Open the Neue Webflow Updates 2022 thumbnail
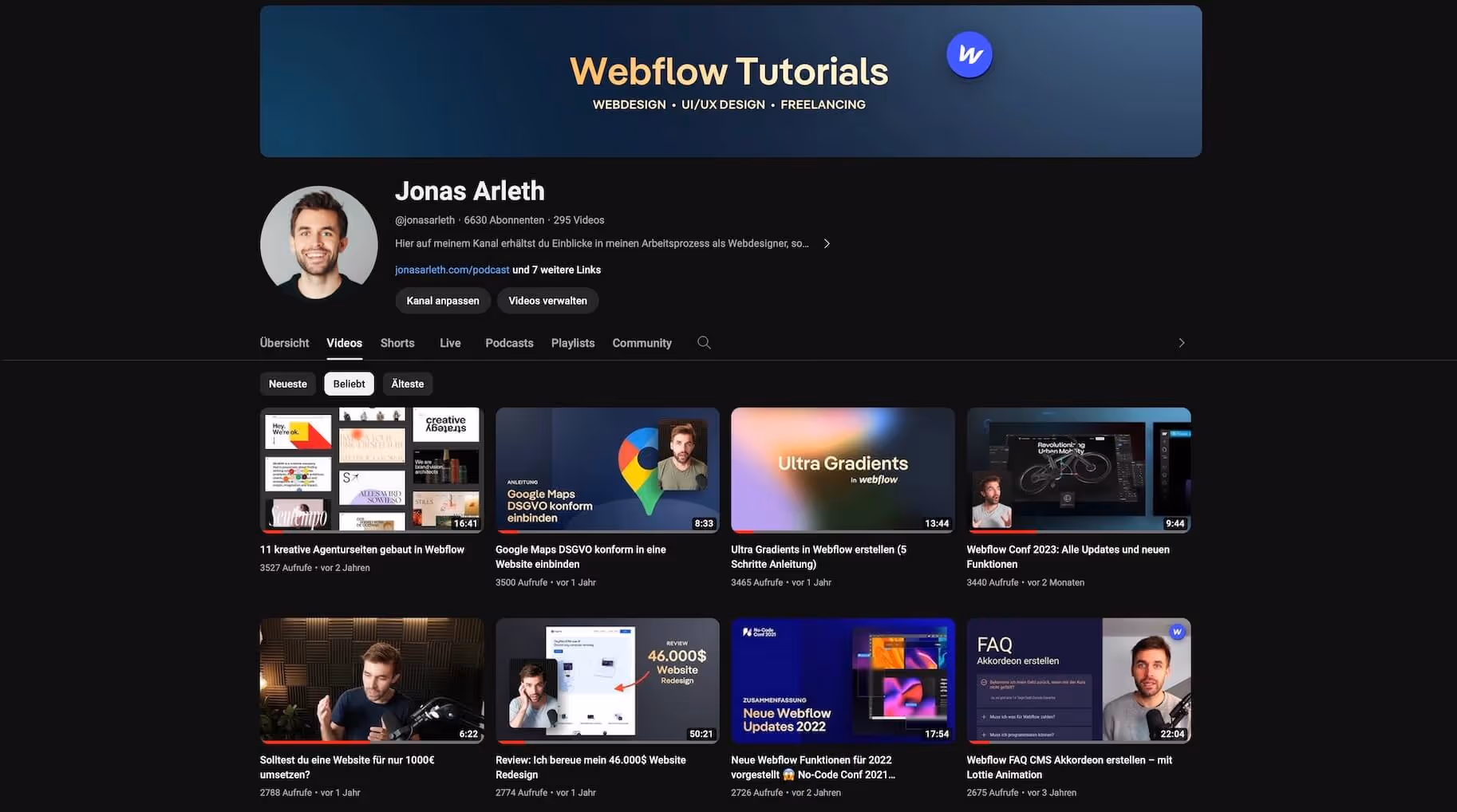The image size is (1457, 812). point(843,680)
